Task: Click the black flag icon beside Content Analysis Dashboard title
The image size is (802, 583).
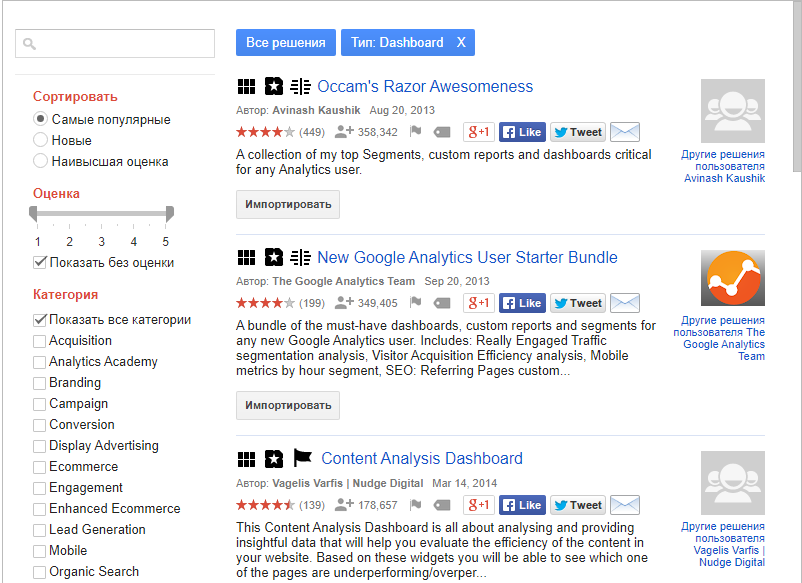Action: pyautogui.click(x=302, y=458)
